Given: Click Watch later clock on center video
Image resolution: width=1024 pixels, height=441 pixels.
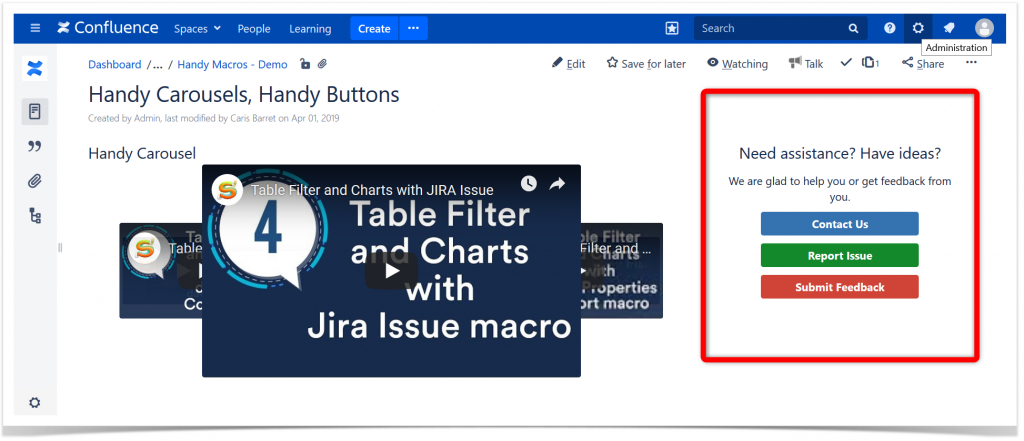Looking at the screenshot, I should click(528, 184).
